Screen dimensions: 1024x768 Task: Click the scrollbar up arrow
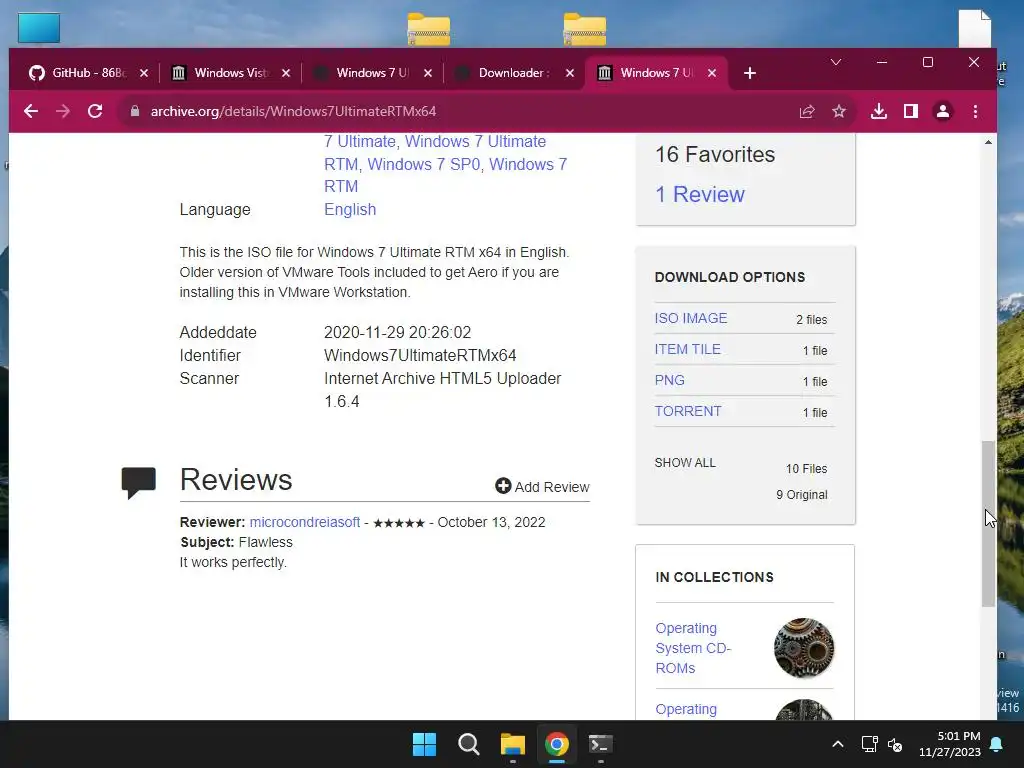pos(989,142)
